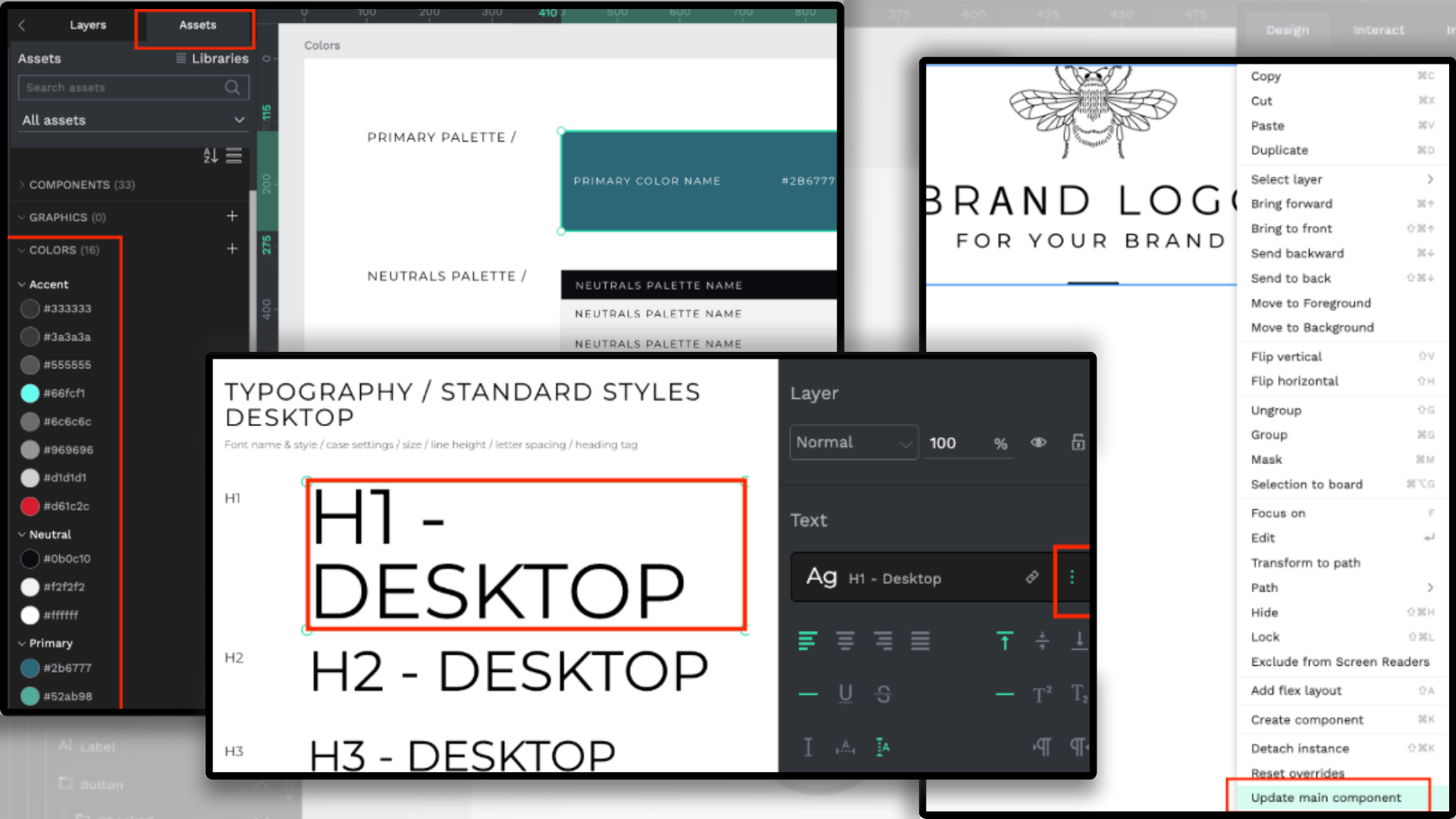The height and width of the screenshot is (819, 1456).
Task: Click the text underline icon
Action: pos(846,692)
